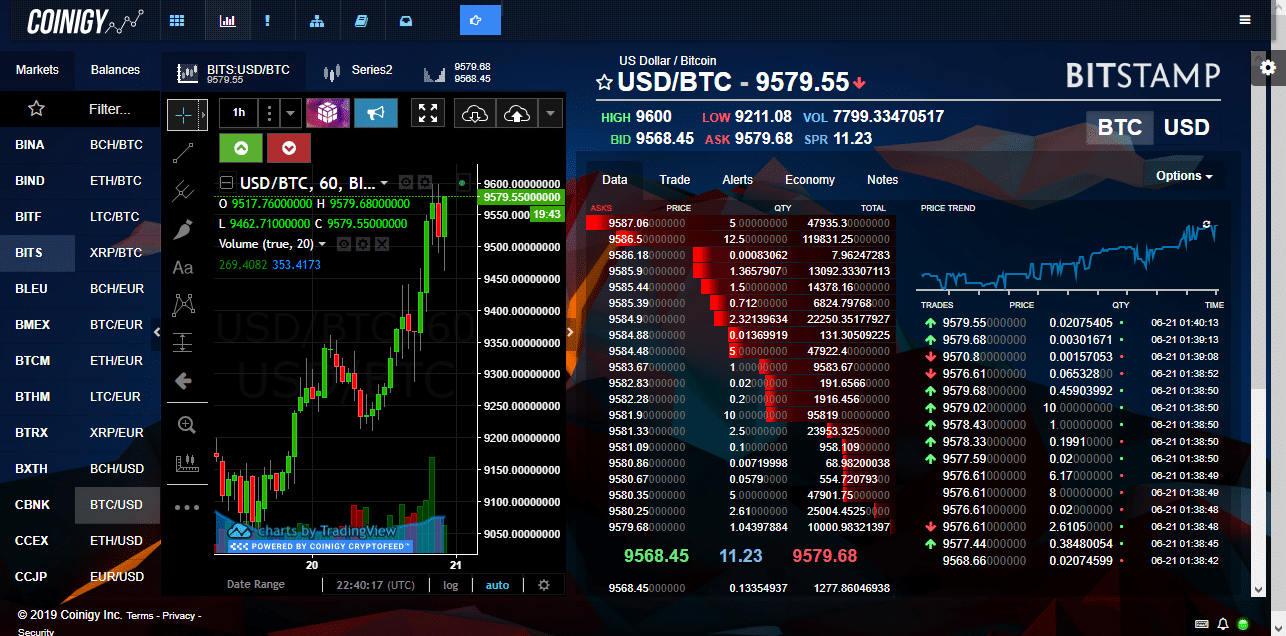This screenshot has height=636, width=1286.
Task: Open the markets grid icon in the top navigation
Action: click(x=177, y=20)
